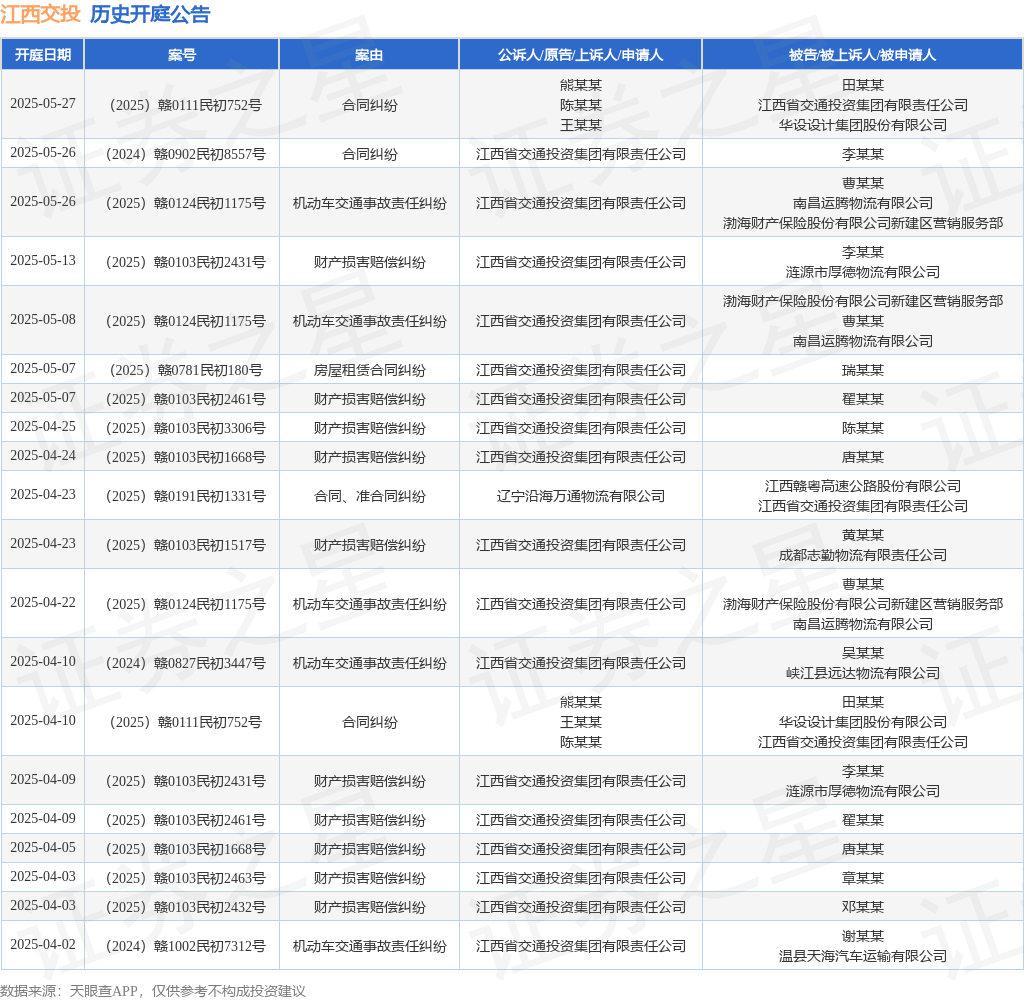The height and width of the screenshot is (1000, 1024).
Task: Click 财产损害赔偿纠纷 in the 2025-05-13 row
Action: 370,262
